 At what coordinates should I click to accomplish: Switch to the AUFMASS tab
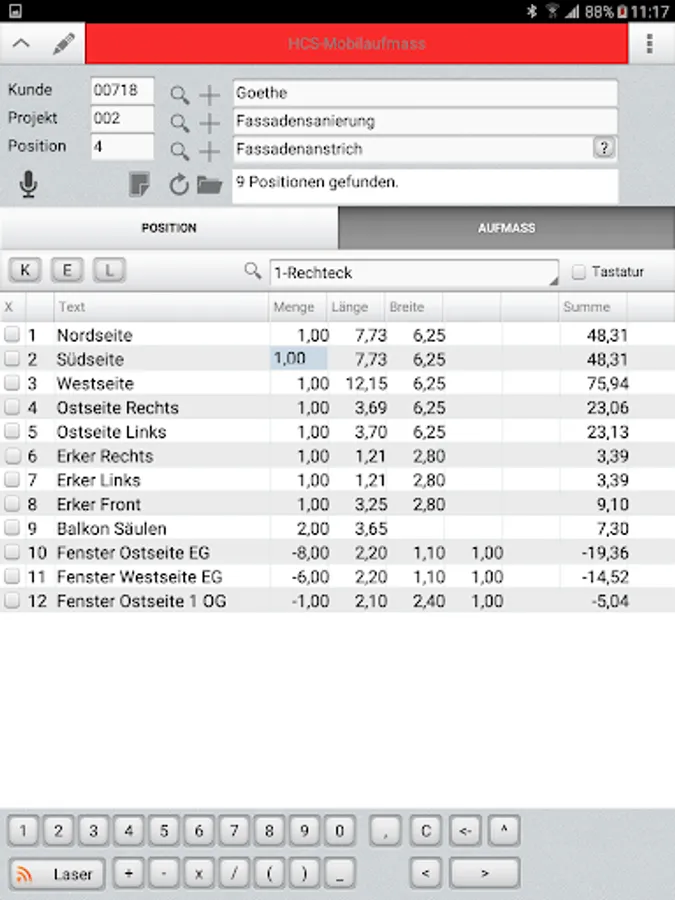(x=506, y=228)
